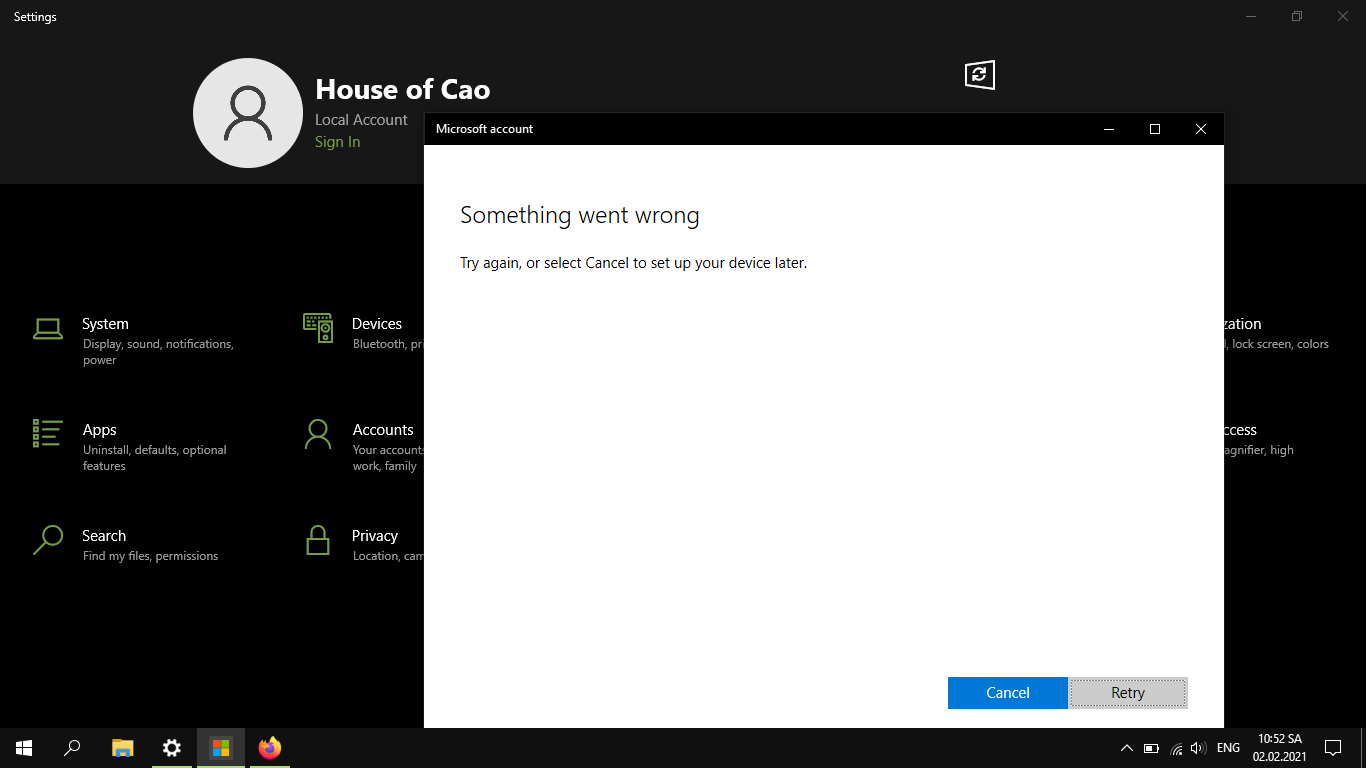1366x768 pixels.
Task: Click the sync settings refresh icon
Action: (x=979, y=74)
